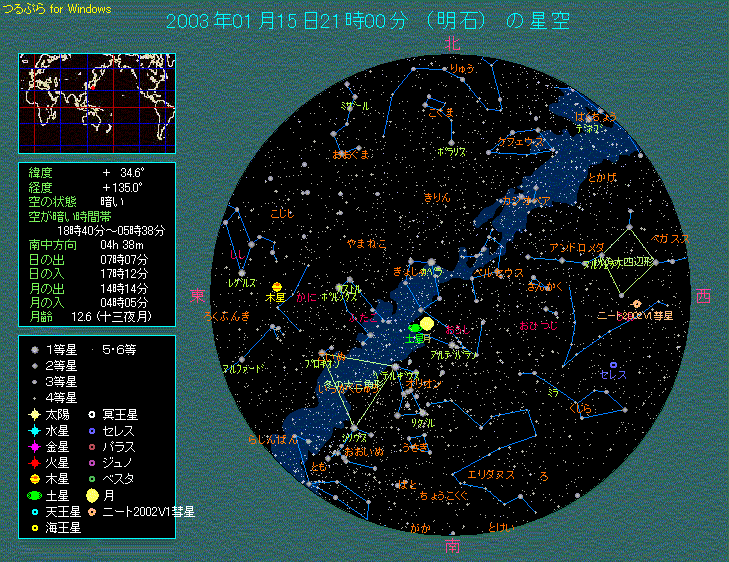The width and height of the screenshot is (729, 562).
Task: Click the south (南) direction label
Action: [452, 546]
